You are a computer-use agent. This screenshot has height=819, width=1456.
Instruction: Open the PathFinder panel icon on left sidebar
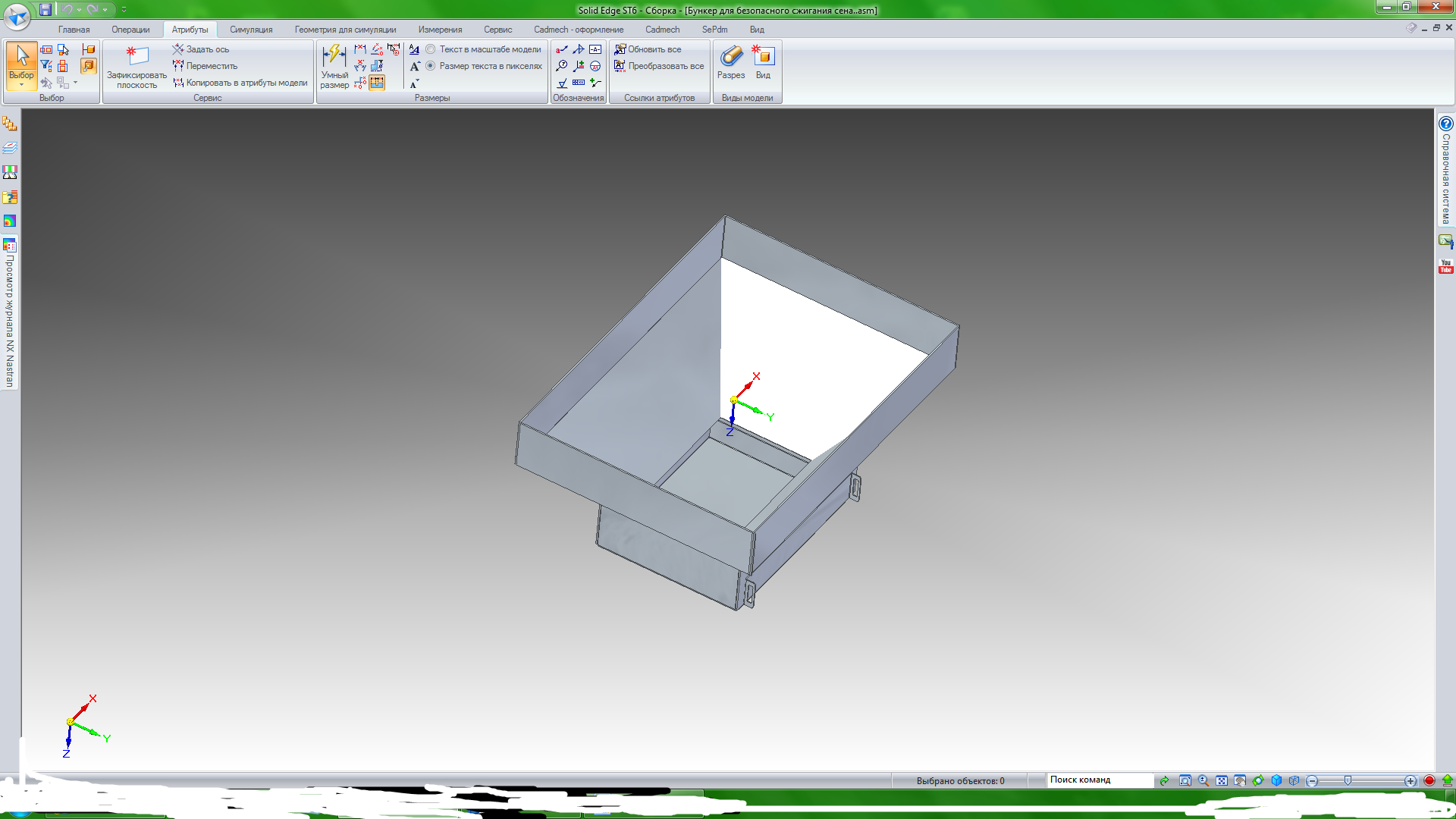(10, 124)
